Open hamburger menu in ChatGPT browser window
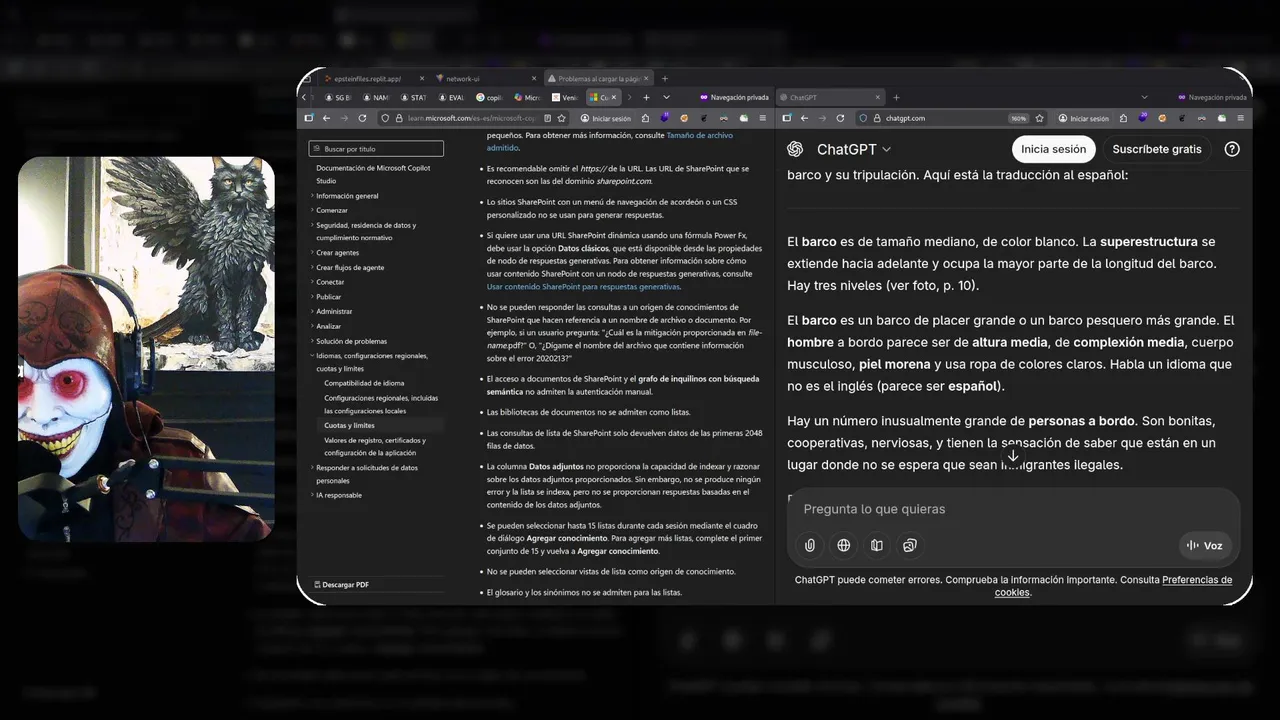Screen dimensions: 1280x720 click(1242, 118)
